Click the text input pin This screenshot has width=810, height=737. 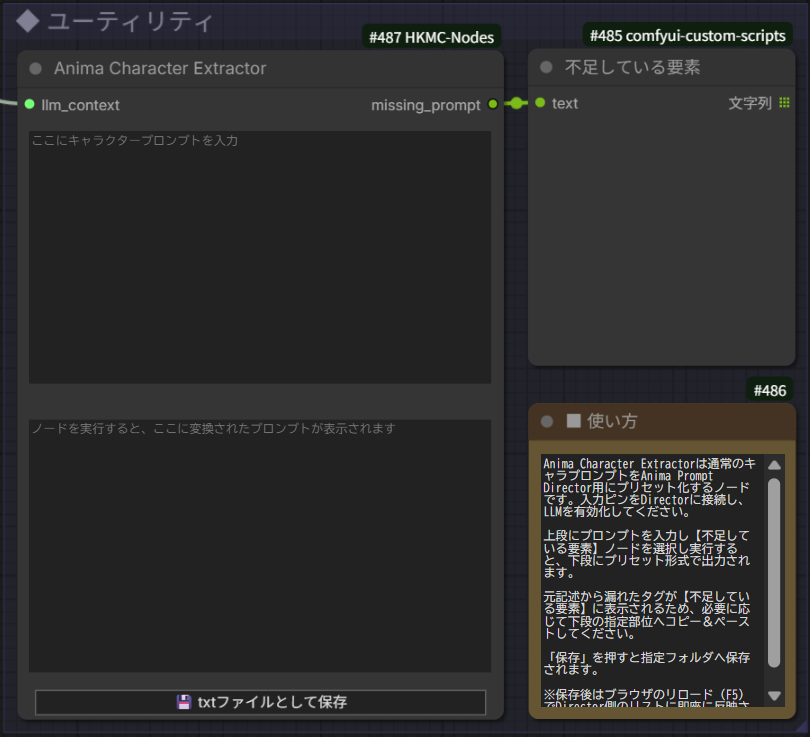click(540, 103)
